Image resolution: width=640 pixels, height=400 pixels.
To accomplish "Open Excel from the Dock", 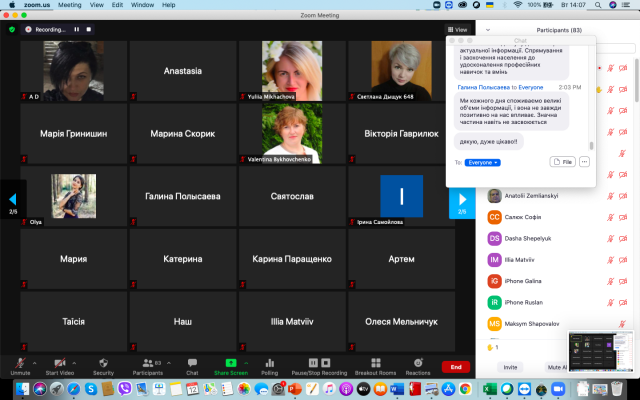I will (489, 389).
